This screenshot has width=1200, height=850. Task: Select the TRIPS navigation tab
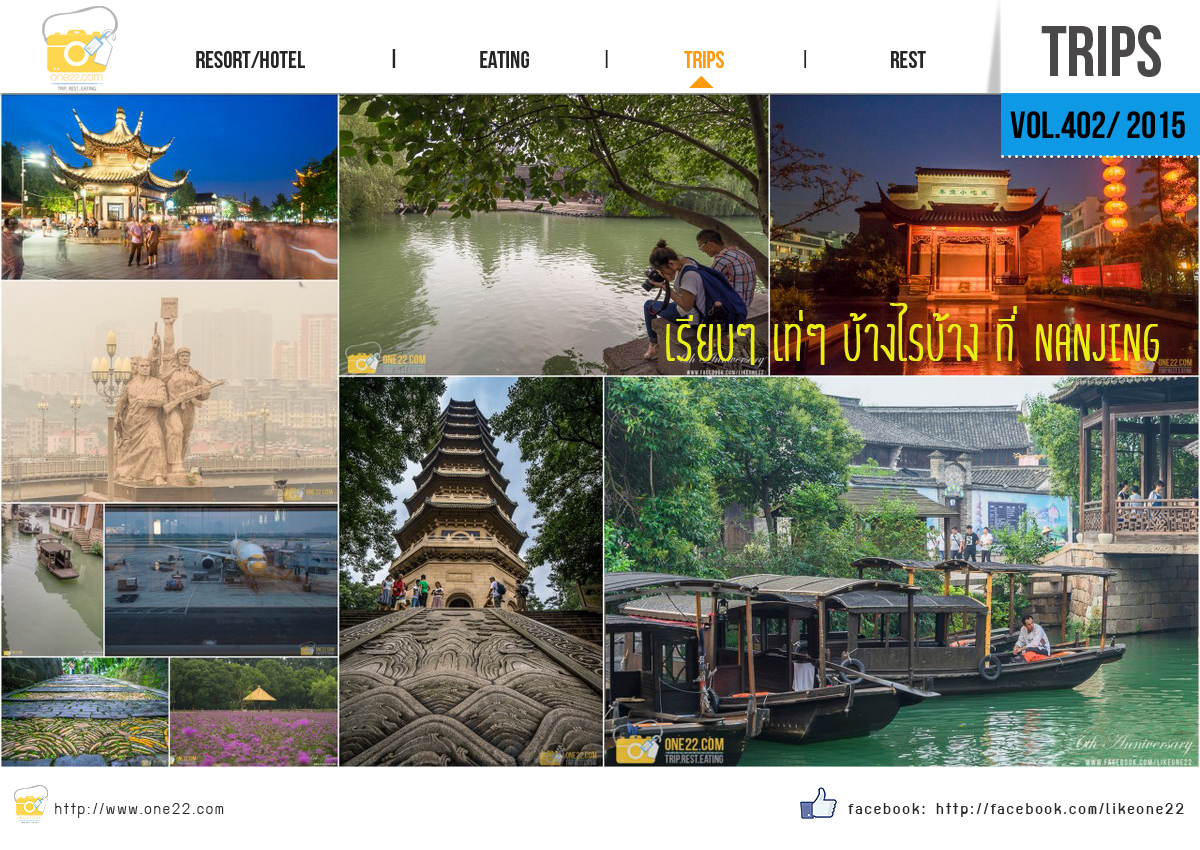704,60
